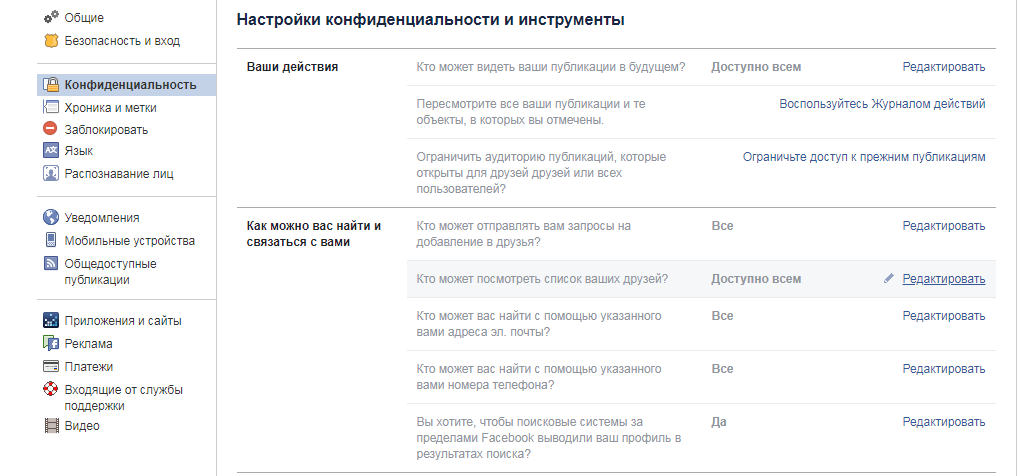Open Хроника и метки settings section
The height and width of the screenshot is (476, 1021).
(x=110, y=107)
